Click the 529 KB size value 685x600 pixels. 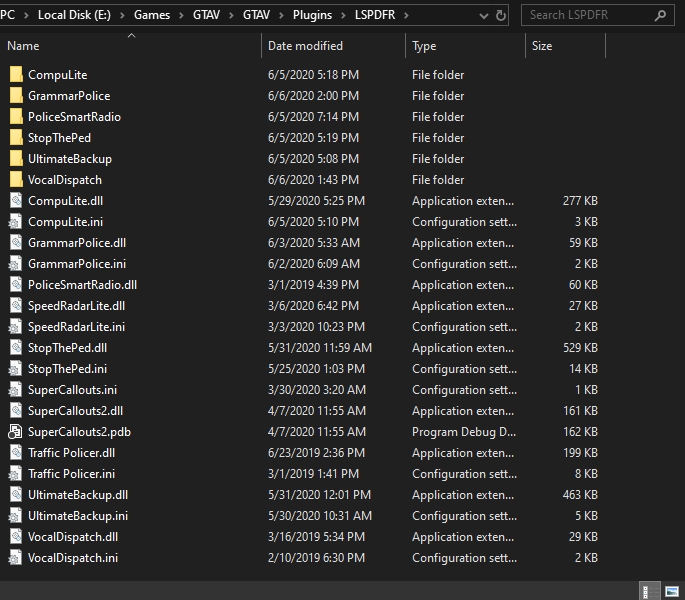pos(580,348)
